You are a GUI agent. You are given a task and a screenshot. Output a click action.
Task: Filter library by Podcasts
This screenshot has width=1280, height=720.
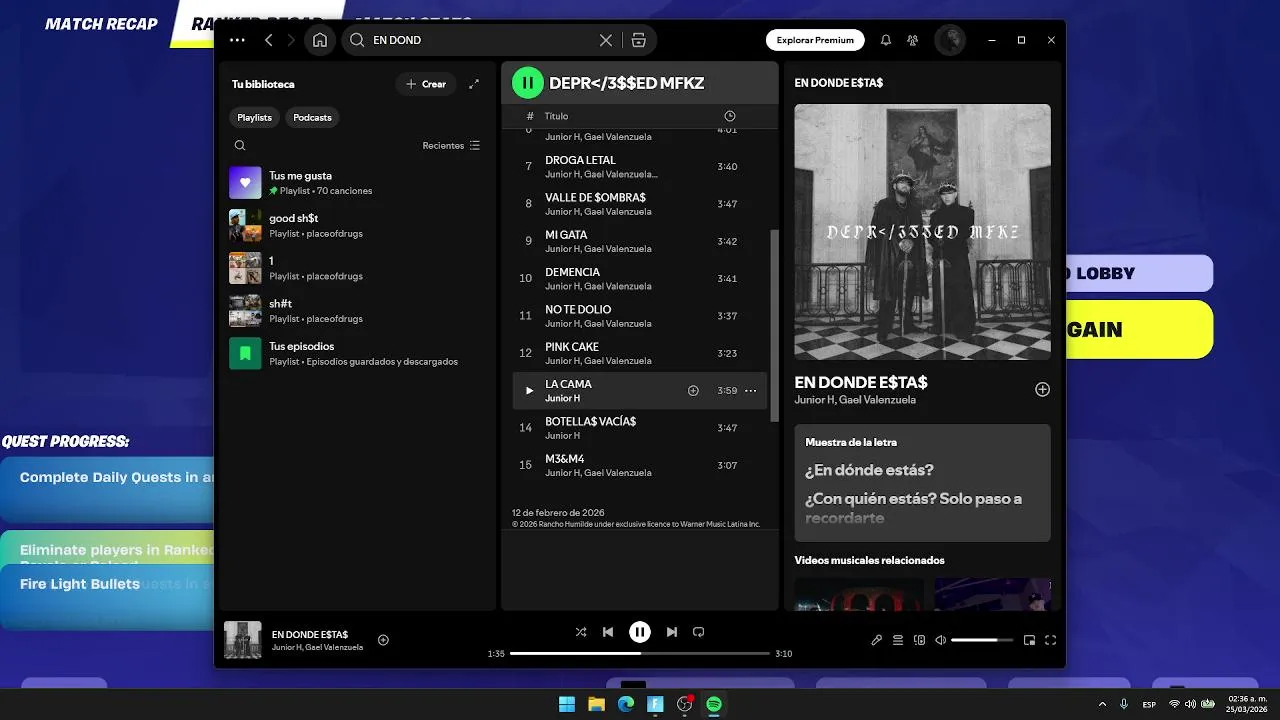tap(312, 117)
